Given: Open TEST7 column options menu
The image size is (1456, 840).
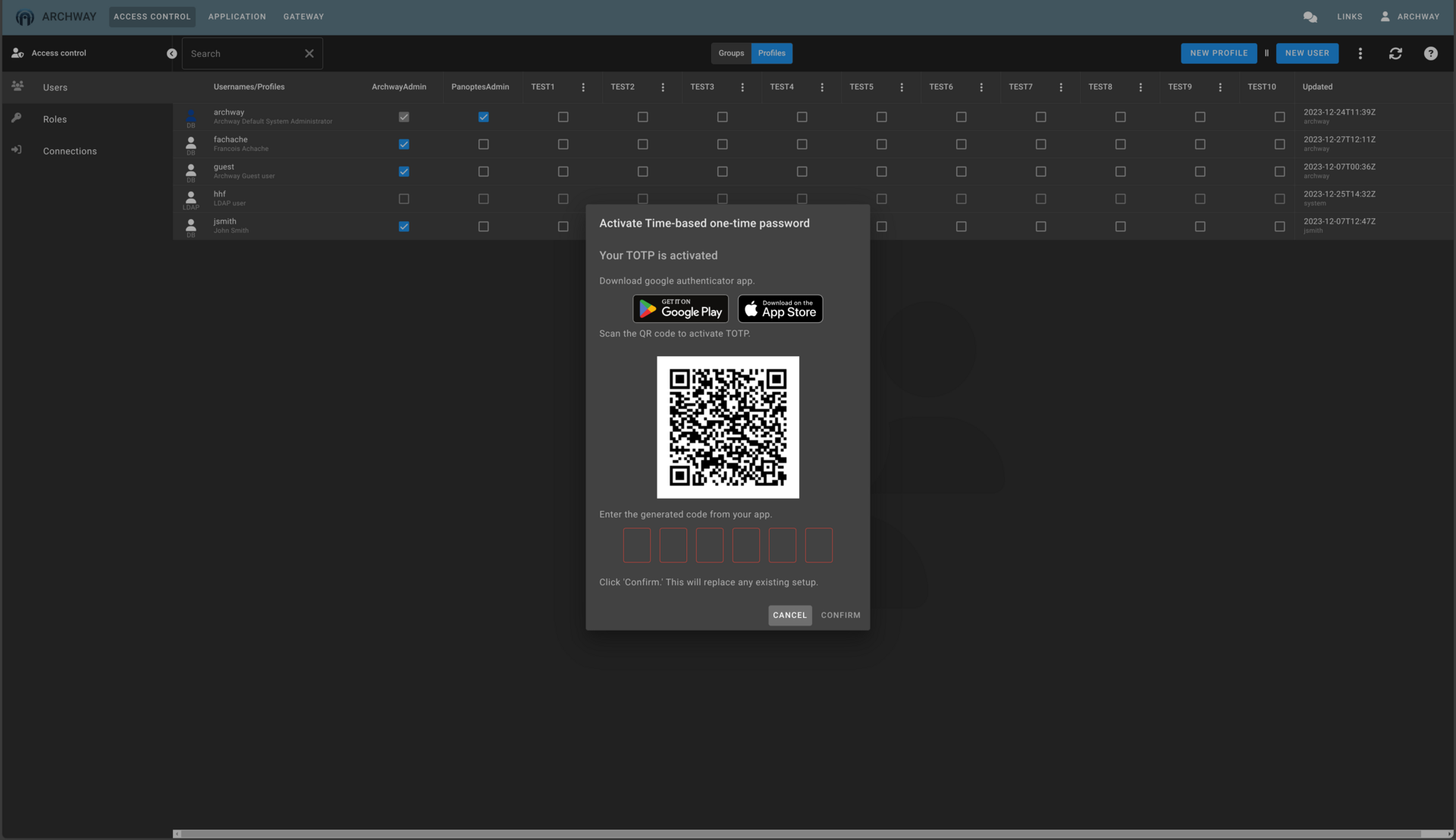Looking at the screenshot, I should (x=1061, y=87).
